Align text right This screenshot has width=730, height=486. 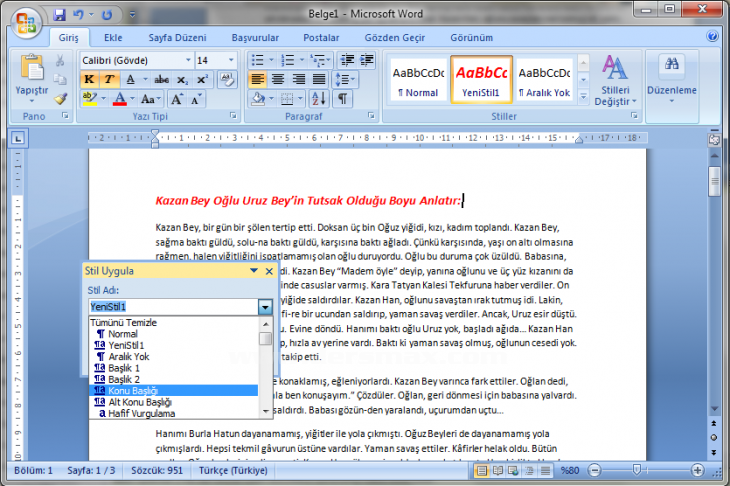pos(298,79)
